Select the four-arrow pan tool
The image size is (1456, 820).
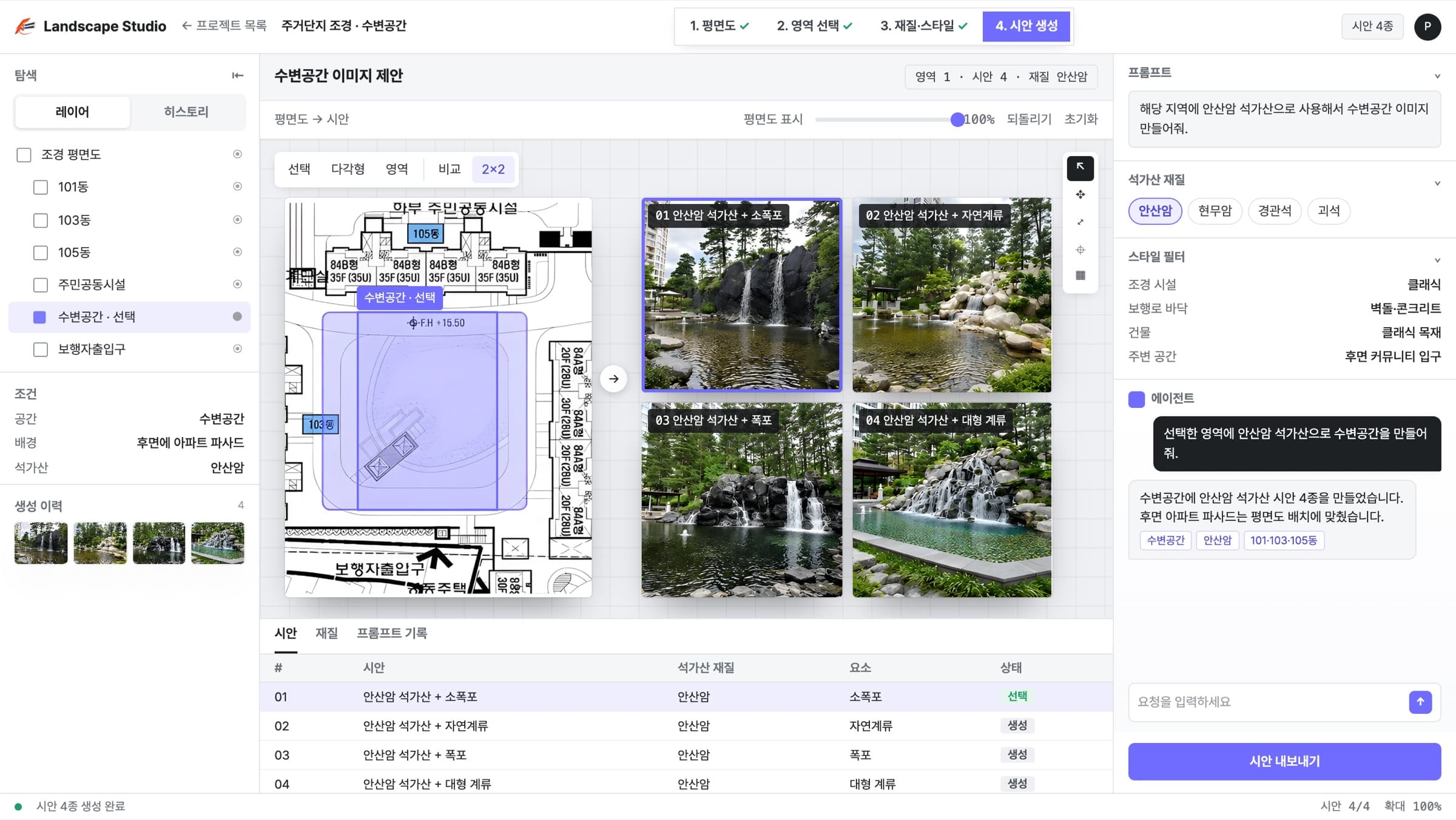(1080, 195)
